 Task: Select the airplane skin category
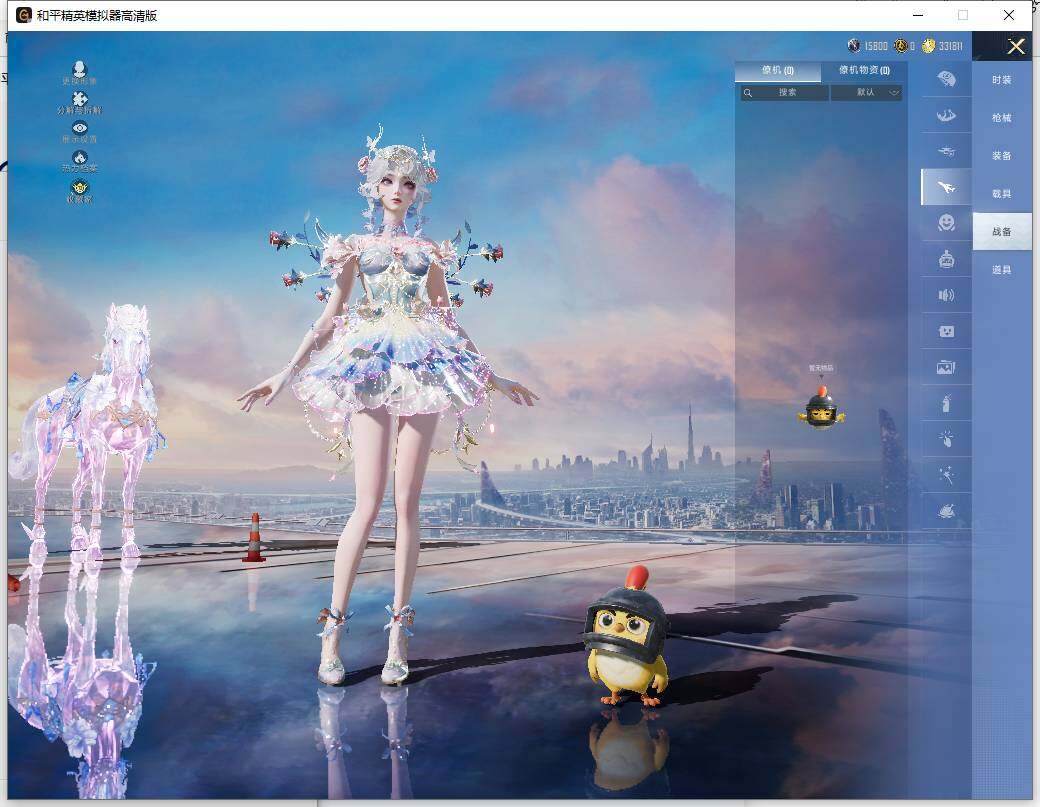coord(946,187)
